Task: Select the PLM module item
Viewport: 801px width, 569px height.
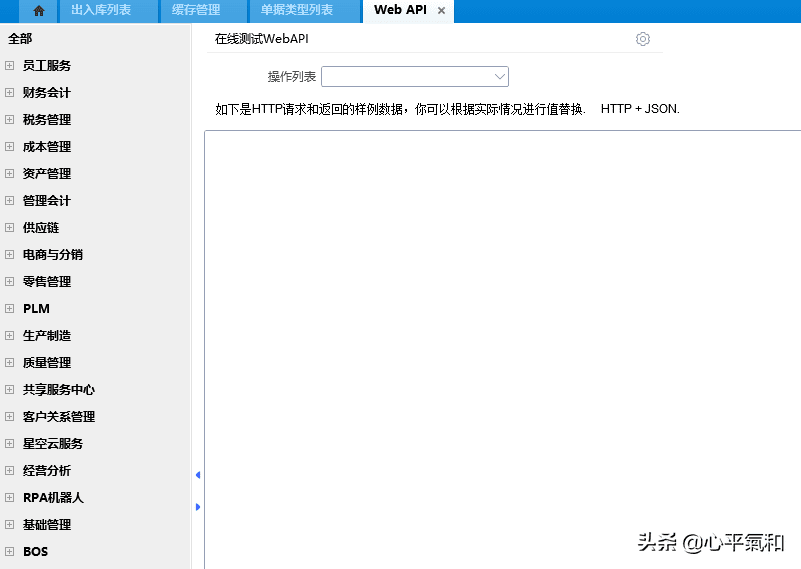Action: point(36,309)
